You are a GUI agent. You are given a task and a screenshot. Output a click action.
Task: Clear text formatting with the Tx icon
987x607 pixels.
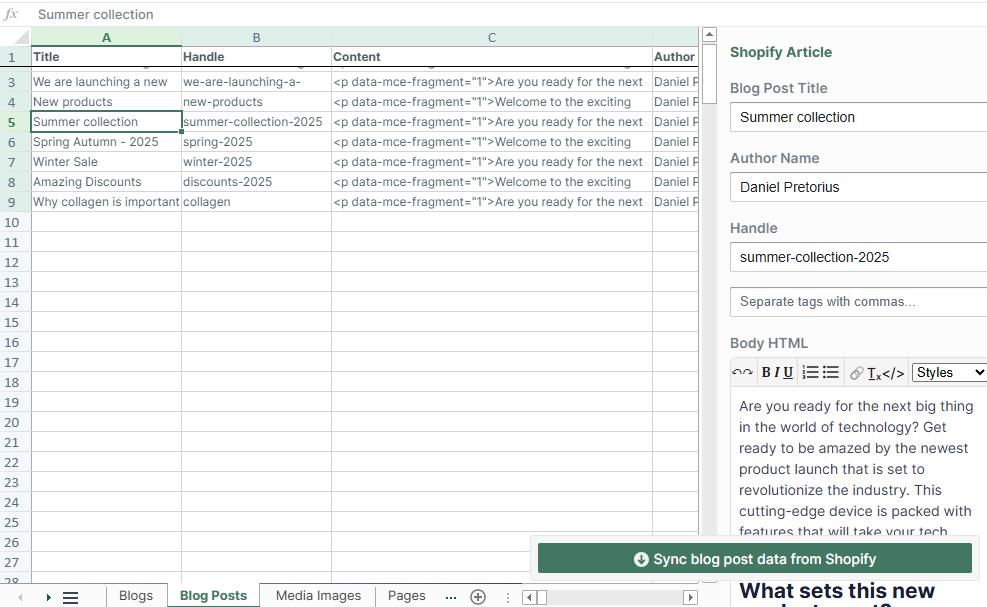874,372
